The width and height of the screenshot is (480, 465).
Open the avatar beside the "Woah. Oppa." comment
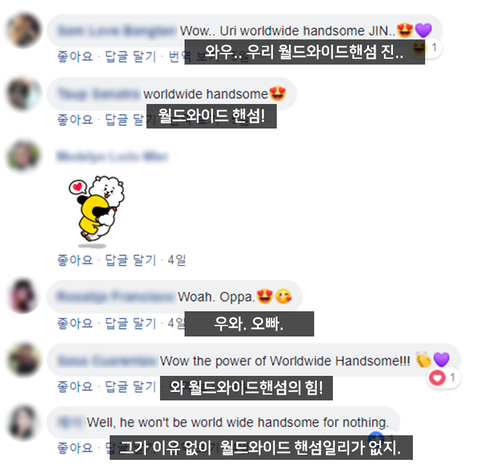click(23, 296)
